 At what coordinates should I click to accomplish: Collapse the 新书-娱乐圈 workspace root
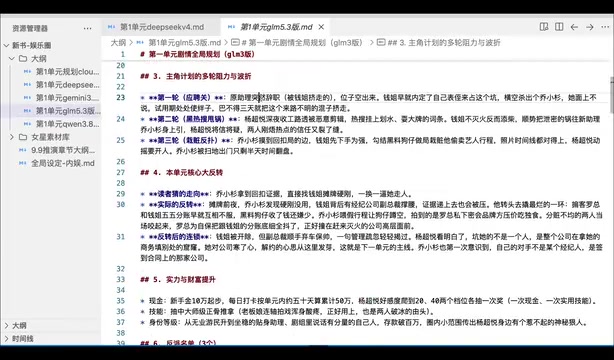[x=6, y=45]
